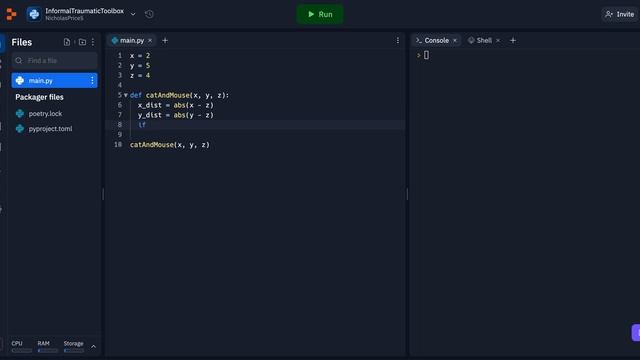The image size is (640, 360).
Task: Close the Console tab
Action: point(455,40)
